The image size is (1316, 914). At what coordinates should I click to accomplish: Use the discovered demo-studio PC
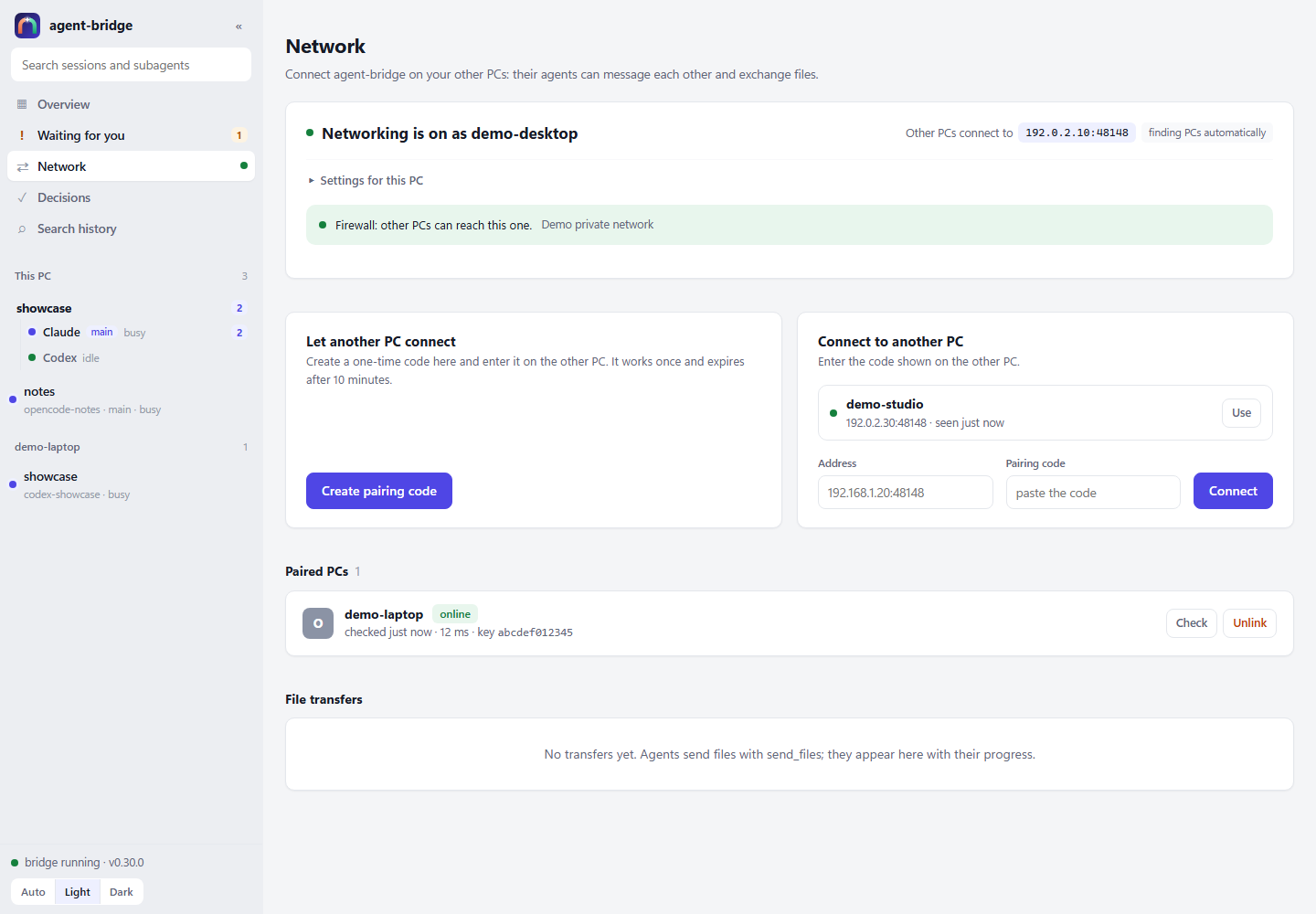[1241, 413]
